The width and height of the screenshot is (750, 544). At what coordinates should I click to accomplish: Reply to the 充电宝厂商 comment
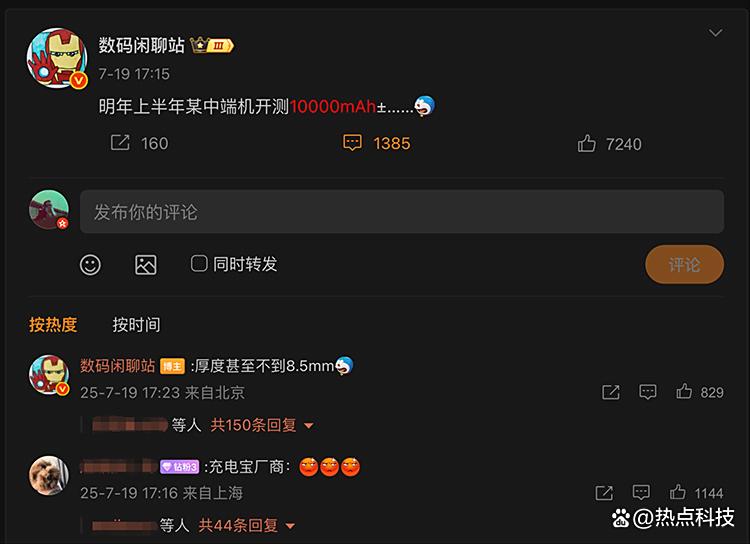pyautogui.click(x=641, y=492)
